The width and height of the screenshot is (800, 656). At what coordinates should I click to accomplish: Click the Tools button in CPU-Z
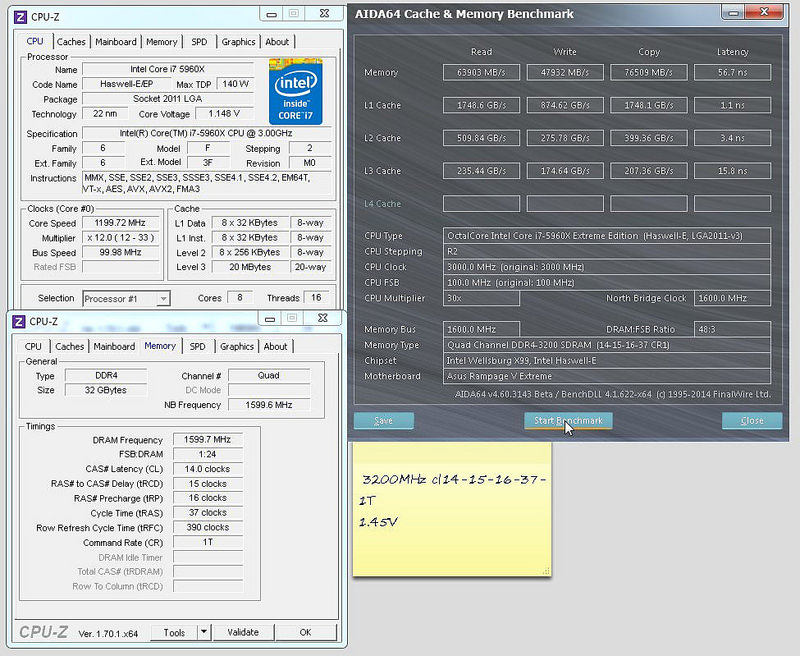point(174,633)
